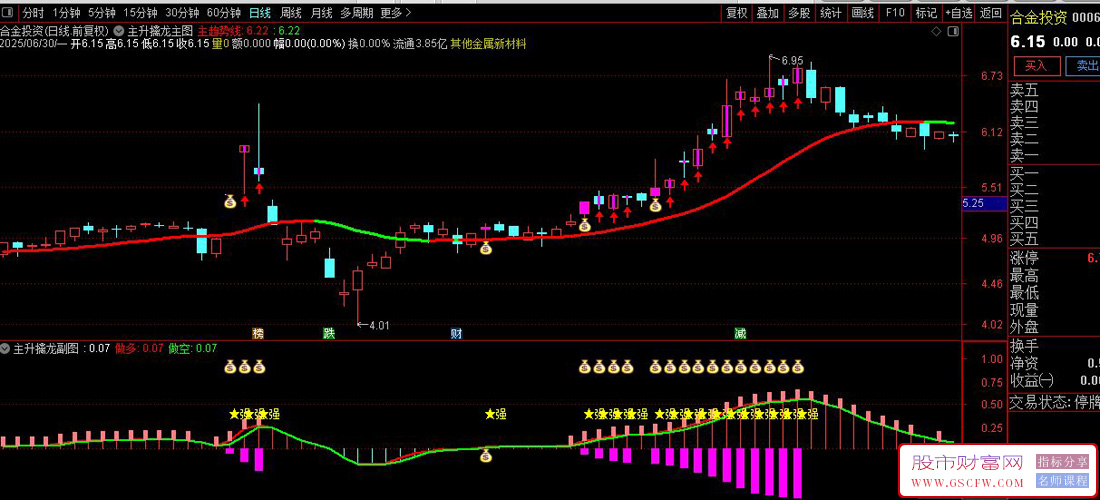Toggle the side panel icon next to the diamond

[x=953, y=32]
